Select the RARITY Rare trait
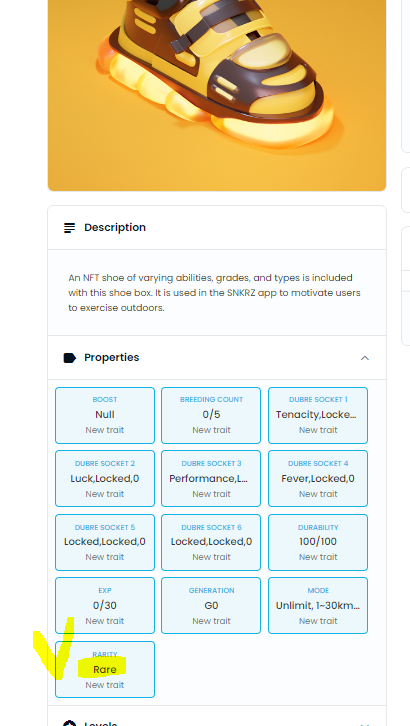The height and width of the screenshot is (726, 410). coord(105,669)
